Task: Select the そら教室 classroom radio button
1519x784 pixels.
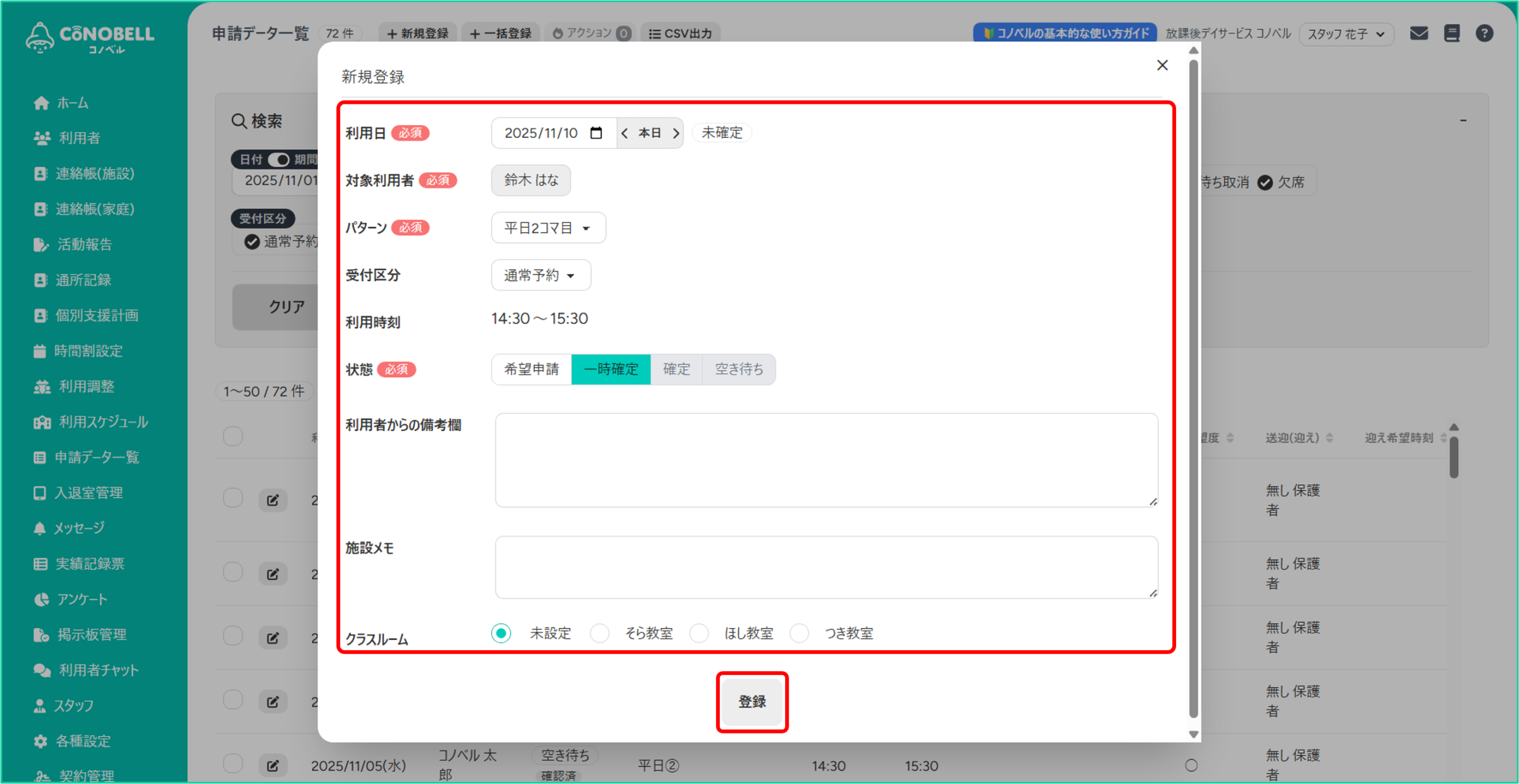Action: [599, 633]
